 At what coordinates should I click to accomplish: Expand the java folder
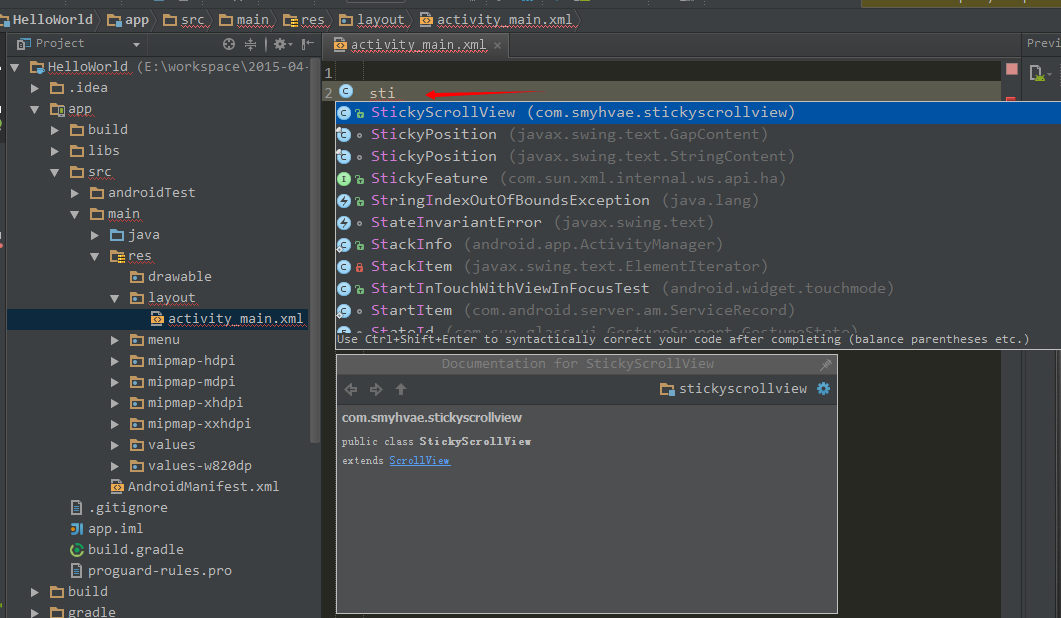click(95, 235)
